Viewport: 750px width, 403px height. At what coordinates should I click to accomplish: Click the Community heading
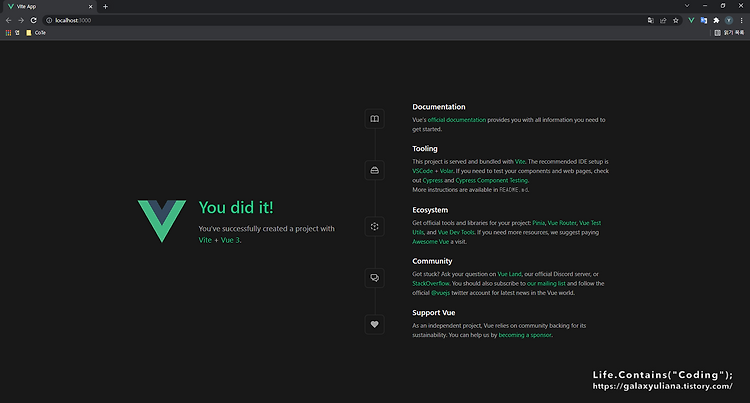click(x=432, y=261)
